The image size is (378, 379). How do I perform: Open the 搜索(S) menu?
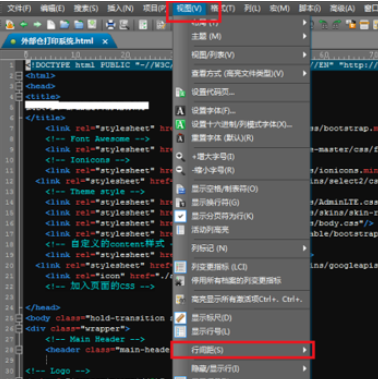(86, 8)
